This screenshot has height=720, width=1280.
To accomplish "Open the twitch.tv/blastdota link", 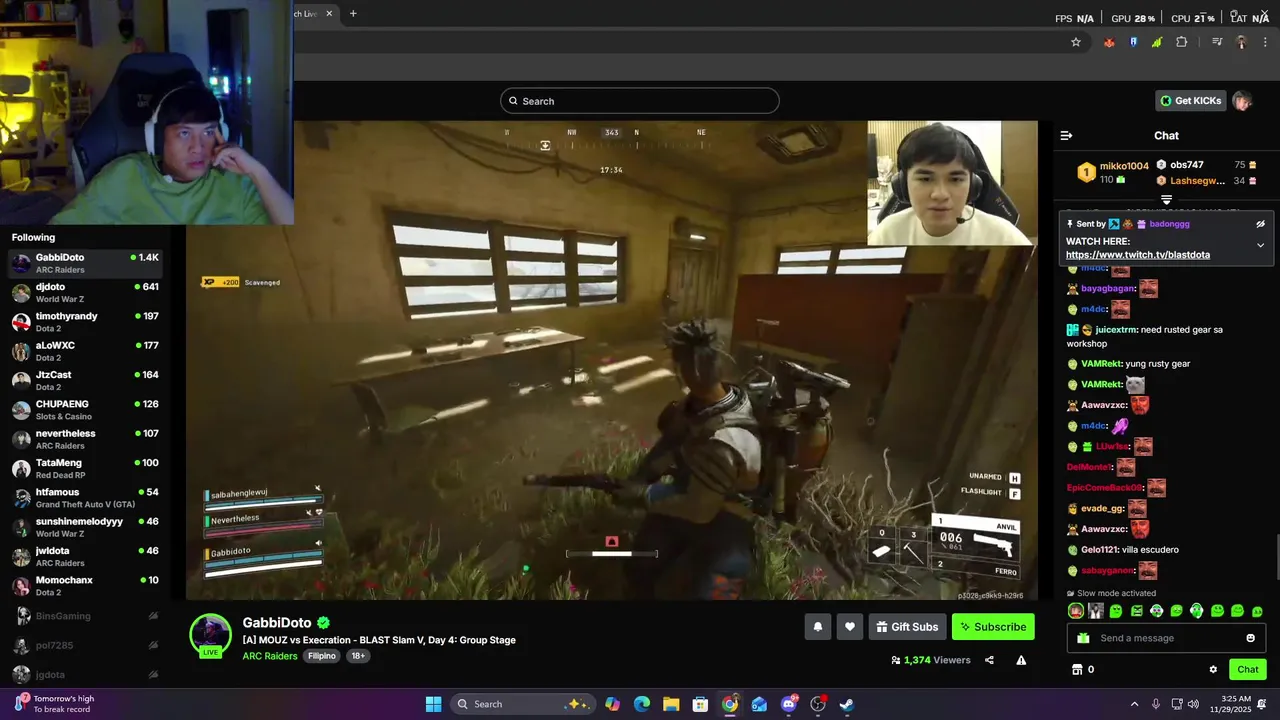I will click(1138, 255).
